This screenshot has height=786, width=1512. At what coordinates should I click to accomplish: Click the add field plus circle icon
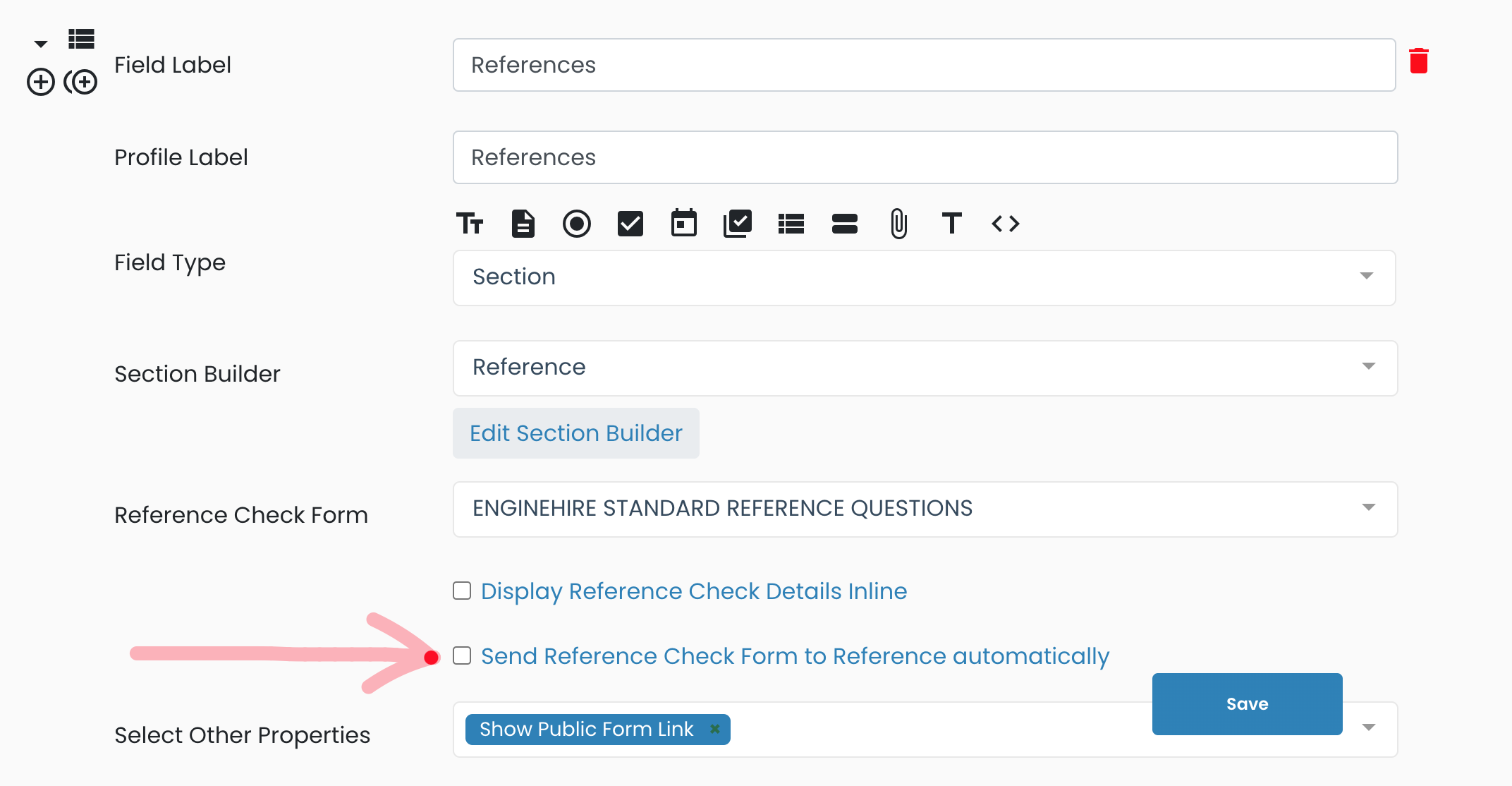tap(41, 82)
